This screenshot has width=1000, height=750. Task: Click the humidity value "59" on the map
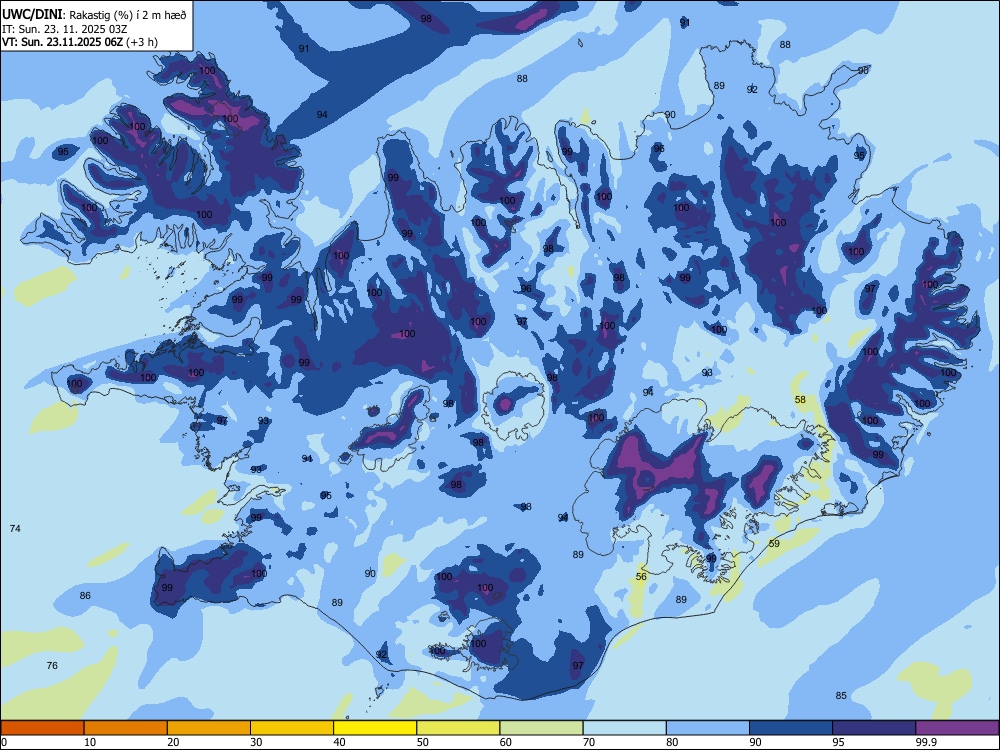(774, 544)
